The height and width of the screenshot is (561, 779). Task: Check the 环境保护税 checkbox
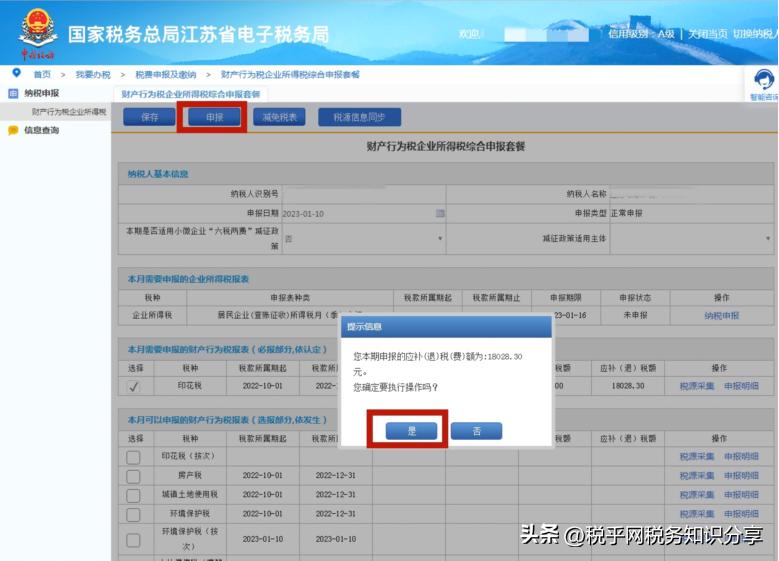133,514
